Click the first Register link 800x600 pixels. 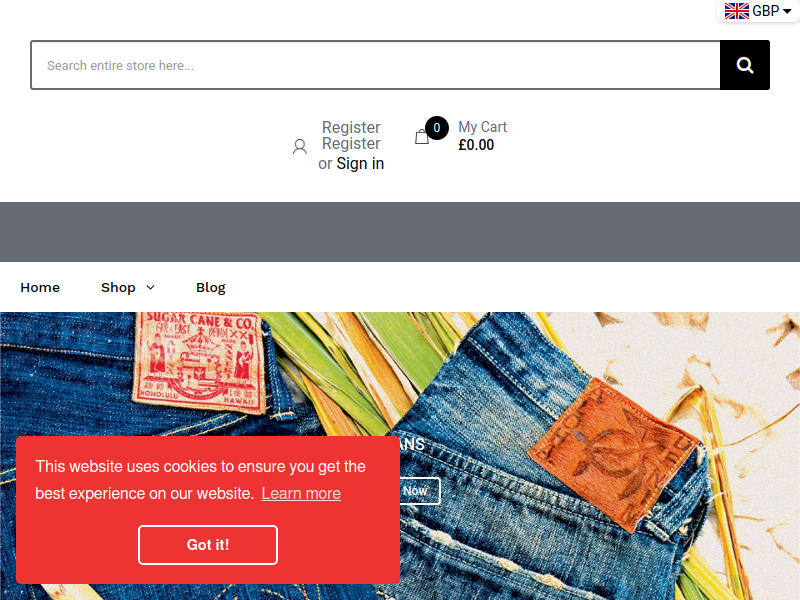coord(351,127)
